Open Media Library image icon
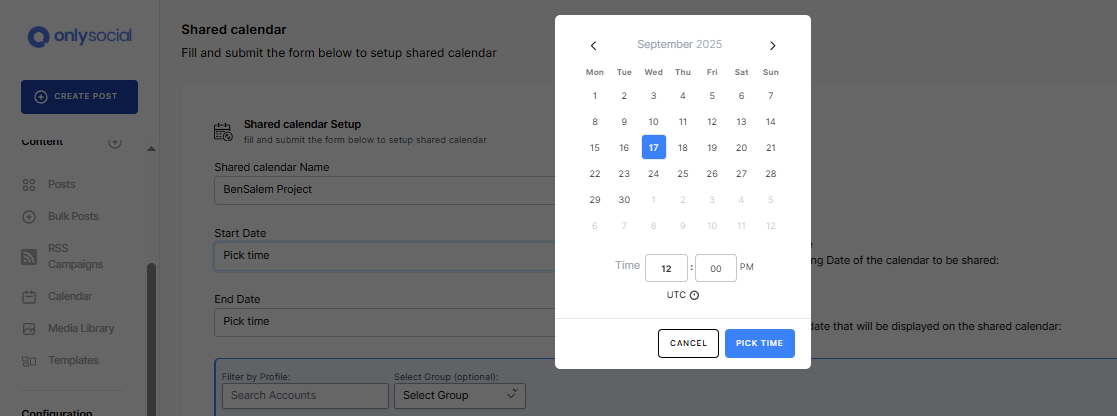 pos(29,329)
